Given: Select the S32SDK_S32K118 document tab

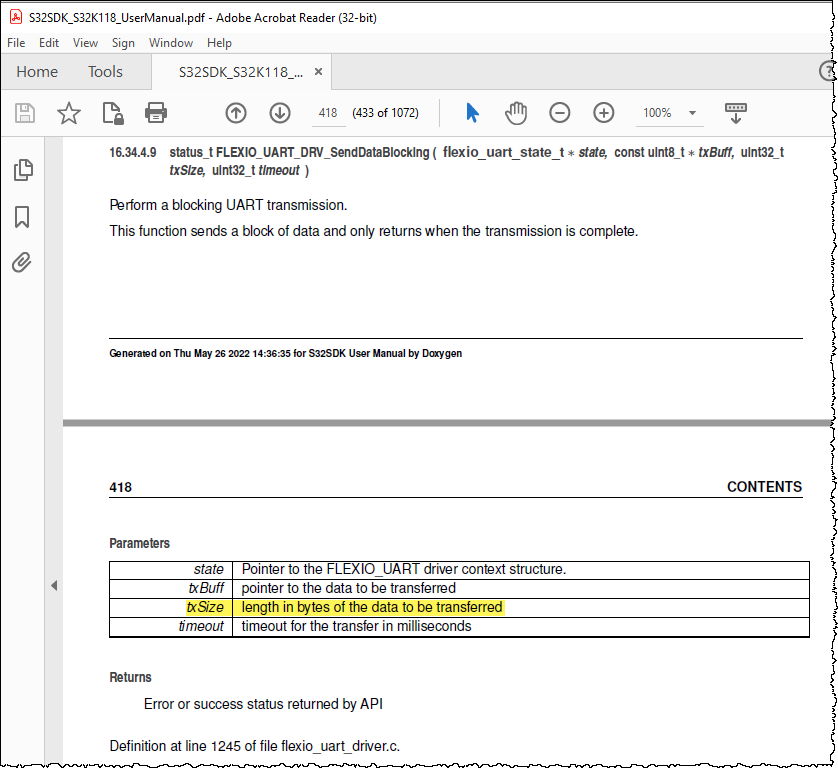Looking at the screenshot, I should (240, 72).
